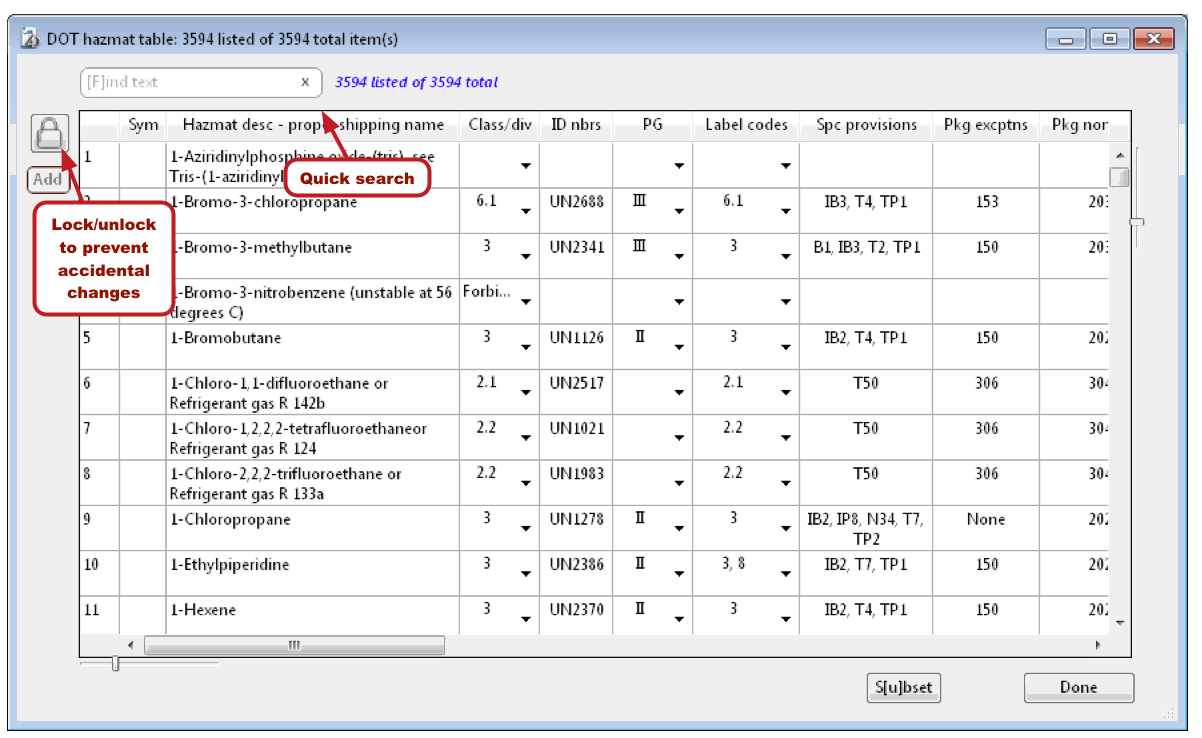The height and width of the screenshot is (738, 1202).
Task: Open Class/div dropdown for 1-Chloropropane row
Action: pos(525,528)
